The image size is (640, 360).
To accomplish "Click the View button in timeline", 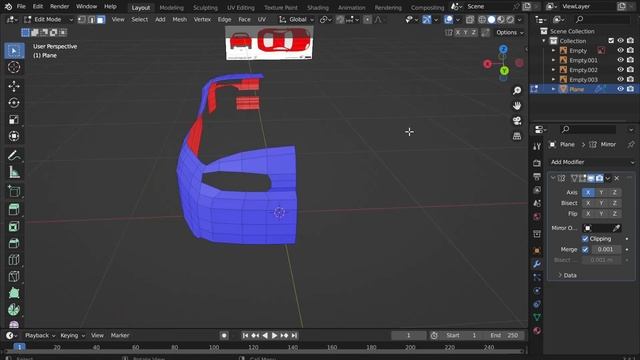I will click(x=97, y=335).
